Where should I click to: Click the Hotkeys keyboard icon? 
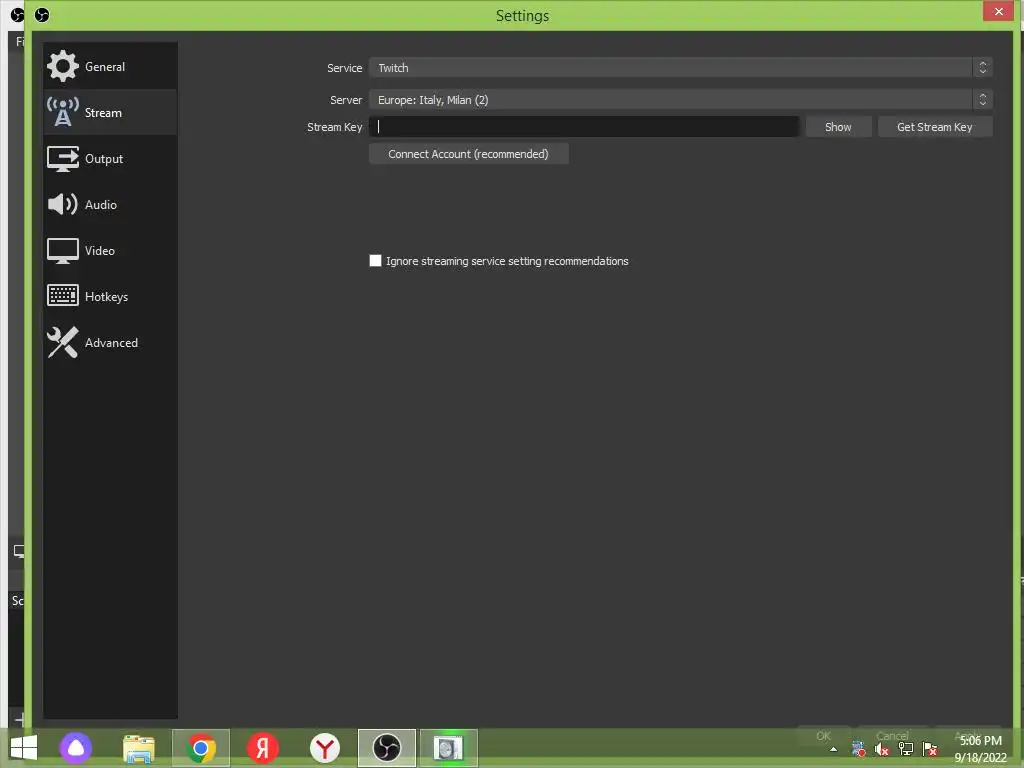click(63, 295)
